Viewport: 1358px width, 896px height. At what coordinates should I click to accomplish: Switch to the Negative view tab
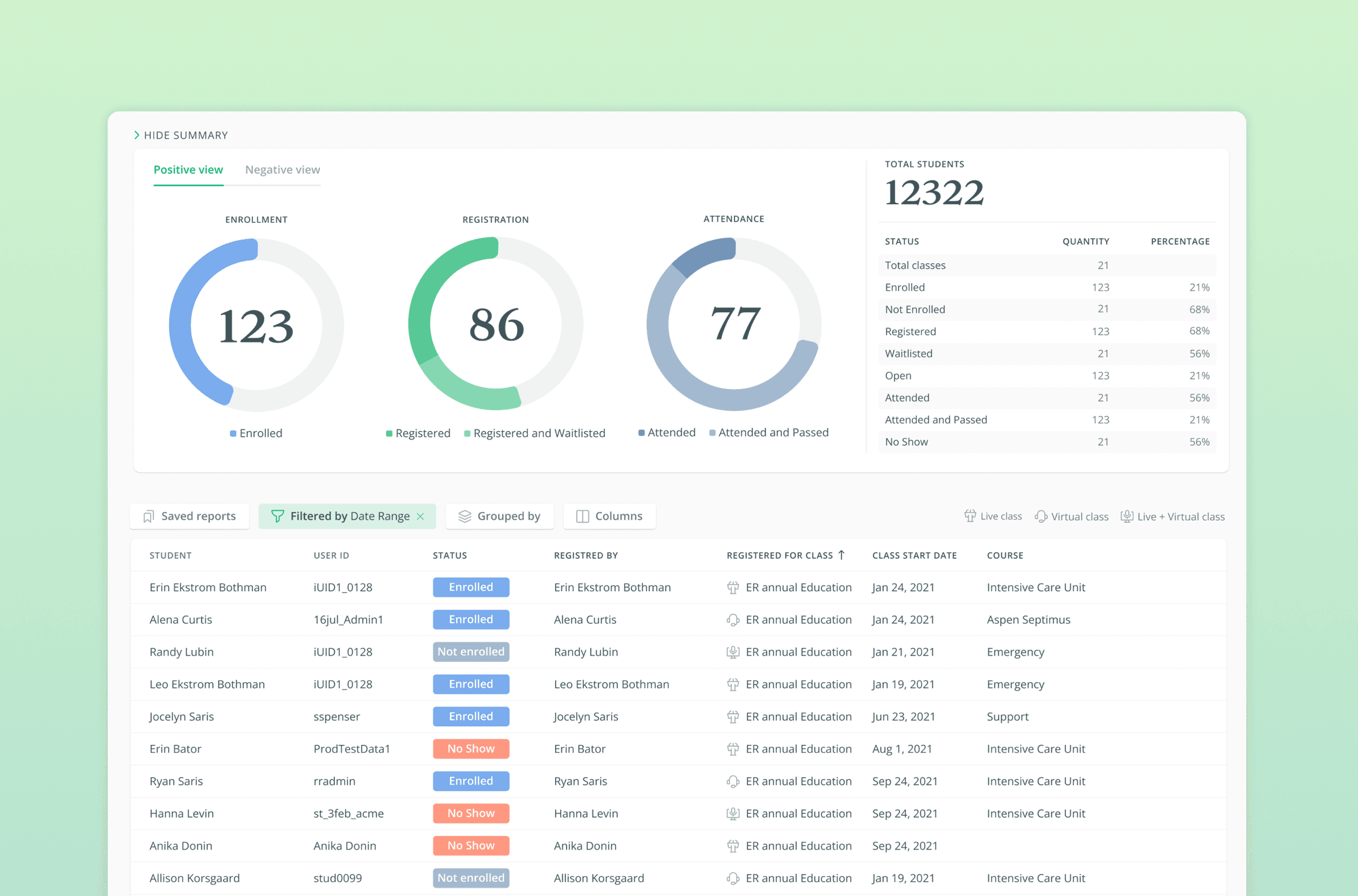pyautogui.click(x=282, y=170)
